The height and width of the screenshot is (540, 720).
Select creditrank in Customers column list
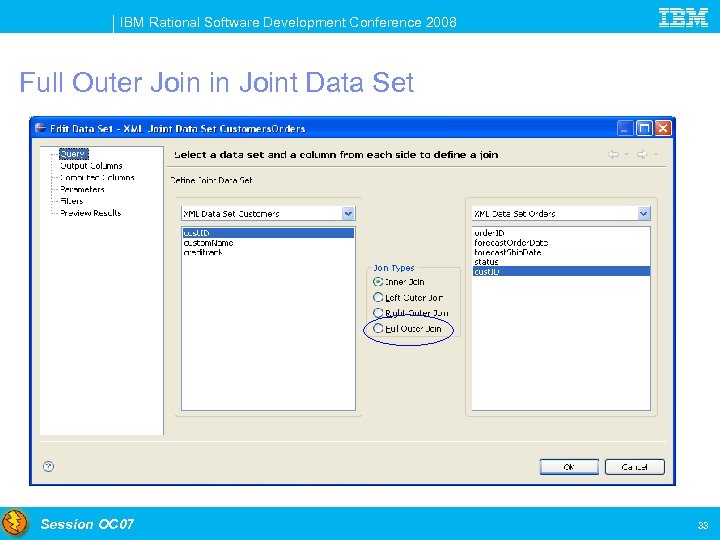point(268,252)
